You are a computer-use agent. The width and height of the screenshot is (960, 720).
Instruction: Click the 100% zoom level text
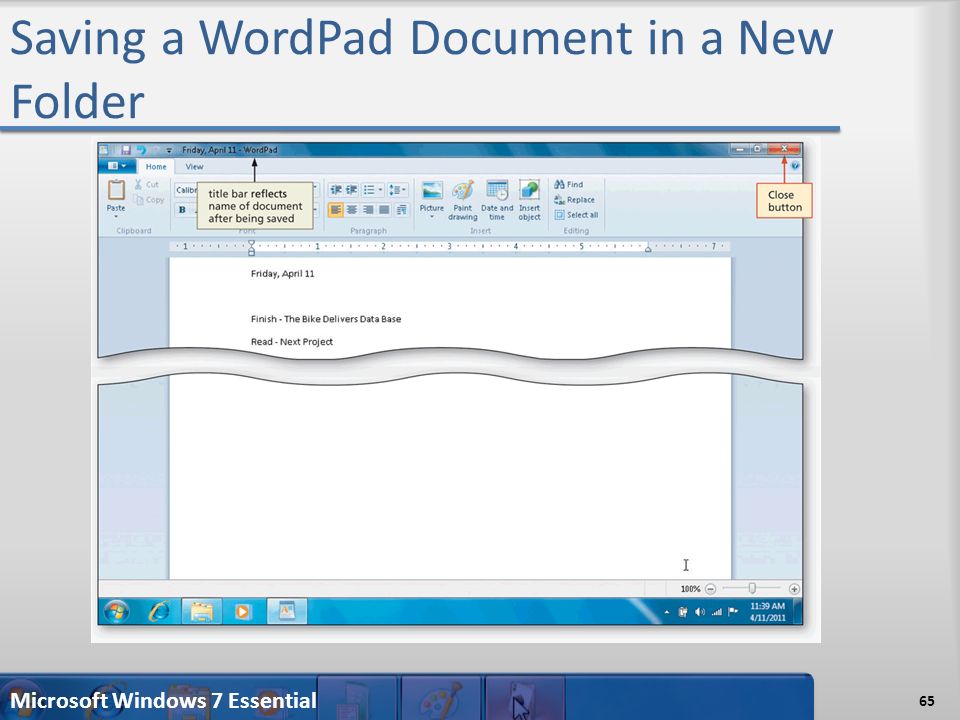coord(690,589)
